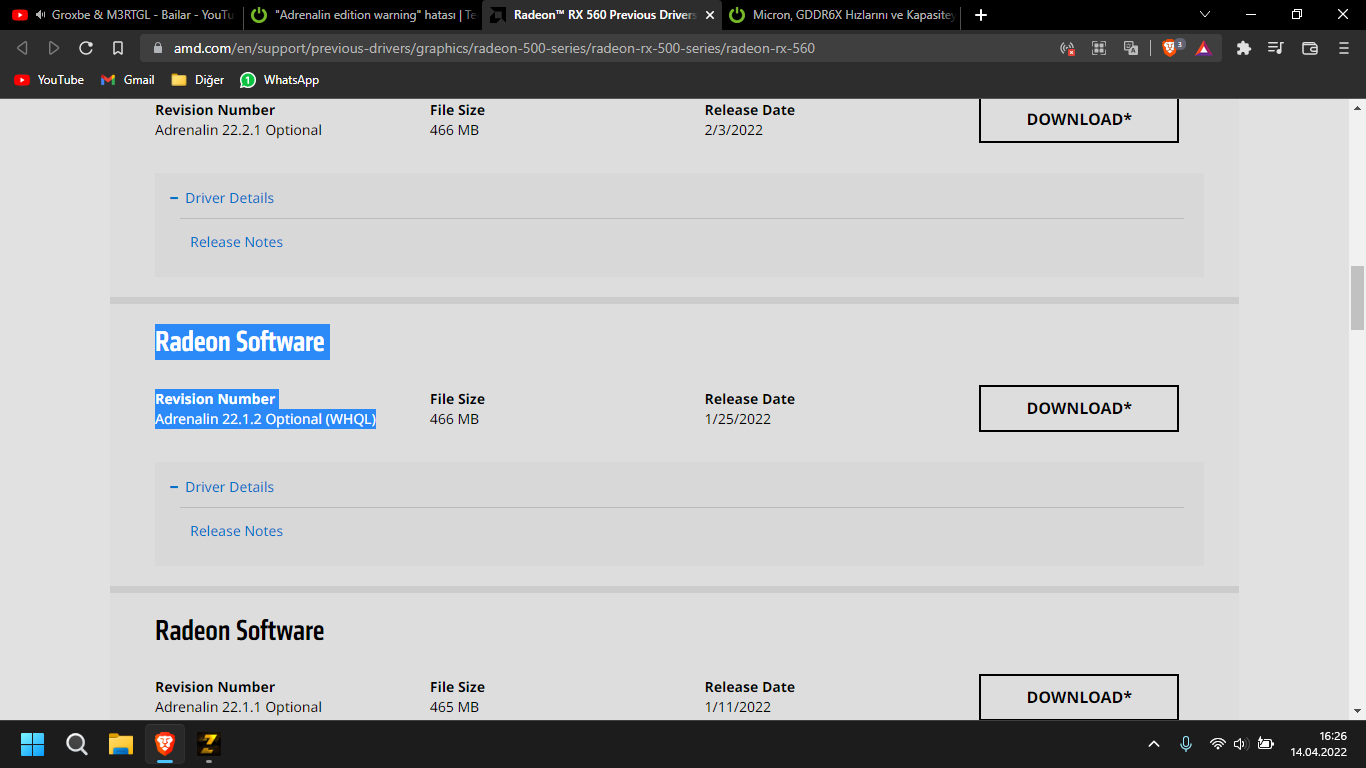Go forward to the next page
The height and width of the screenshot is (768, 1366).
click(x=54, y=48)
